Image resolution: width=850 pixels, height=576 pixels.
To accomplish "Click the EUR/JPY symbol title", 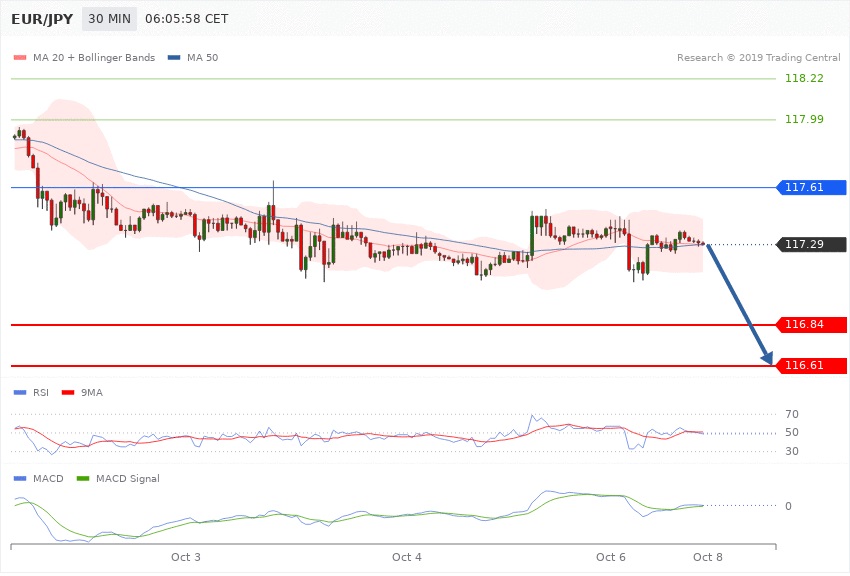I will [41, 19].
